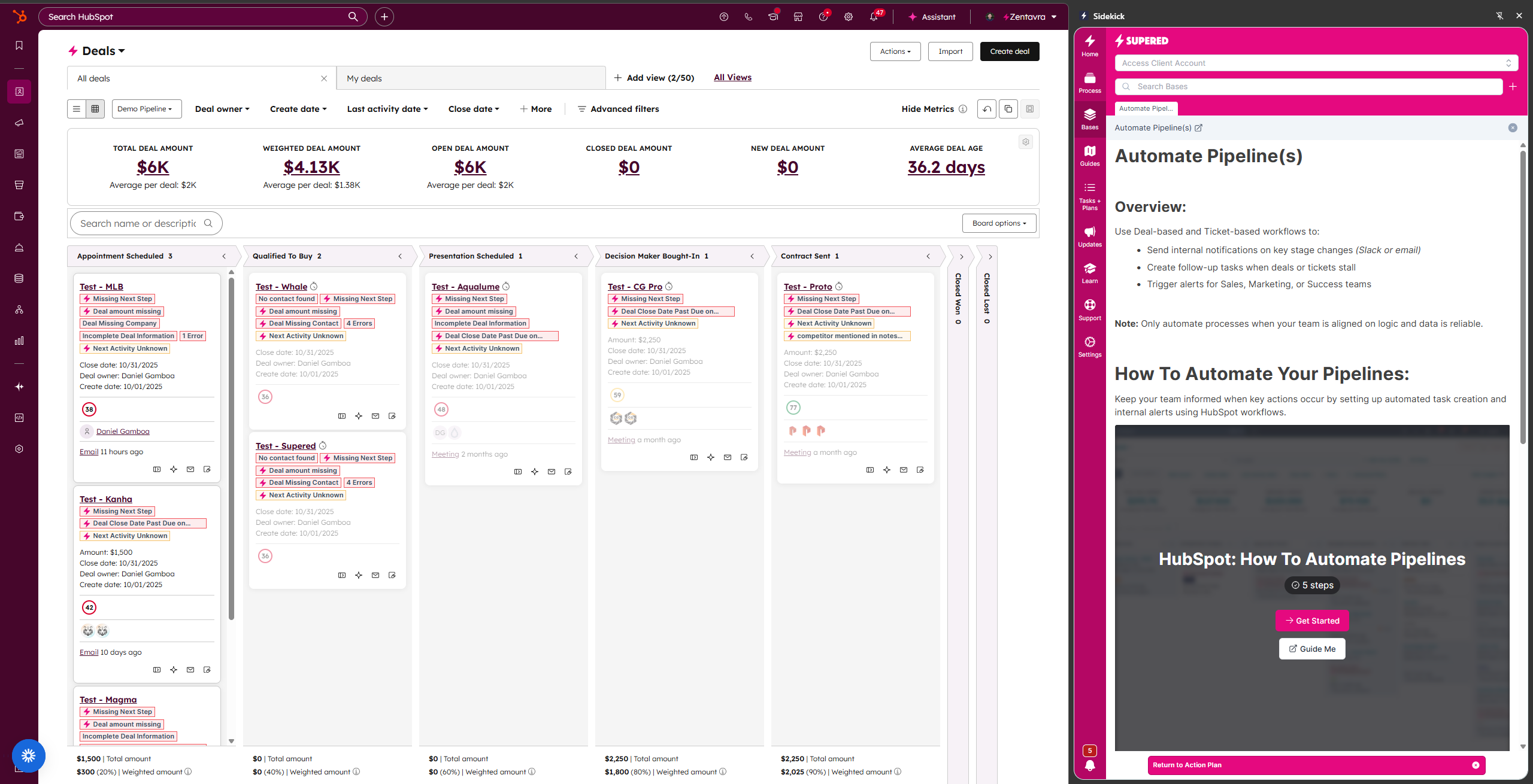Select the My deals tab
The width and height of the screenshot is (1533, 784).
click(x=471, y=78)
